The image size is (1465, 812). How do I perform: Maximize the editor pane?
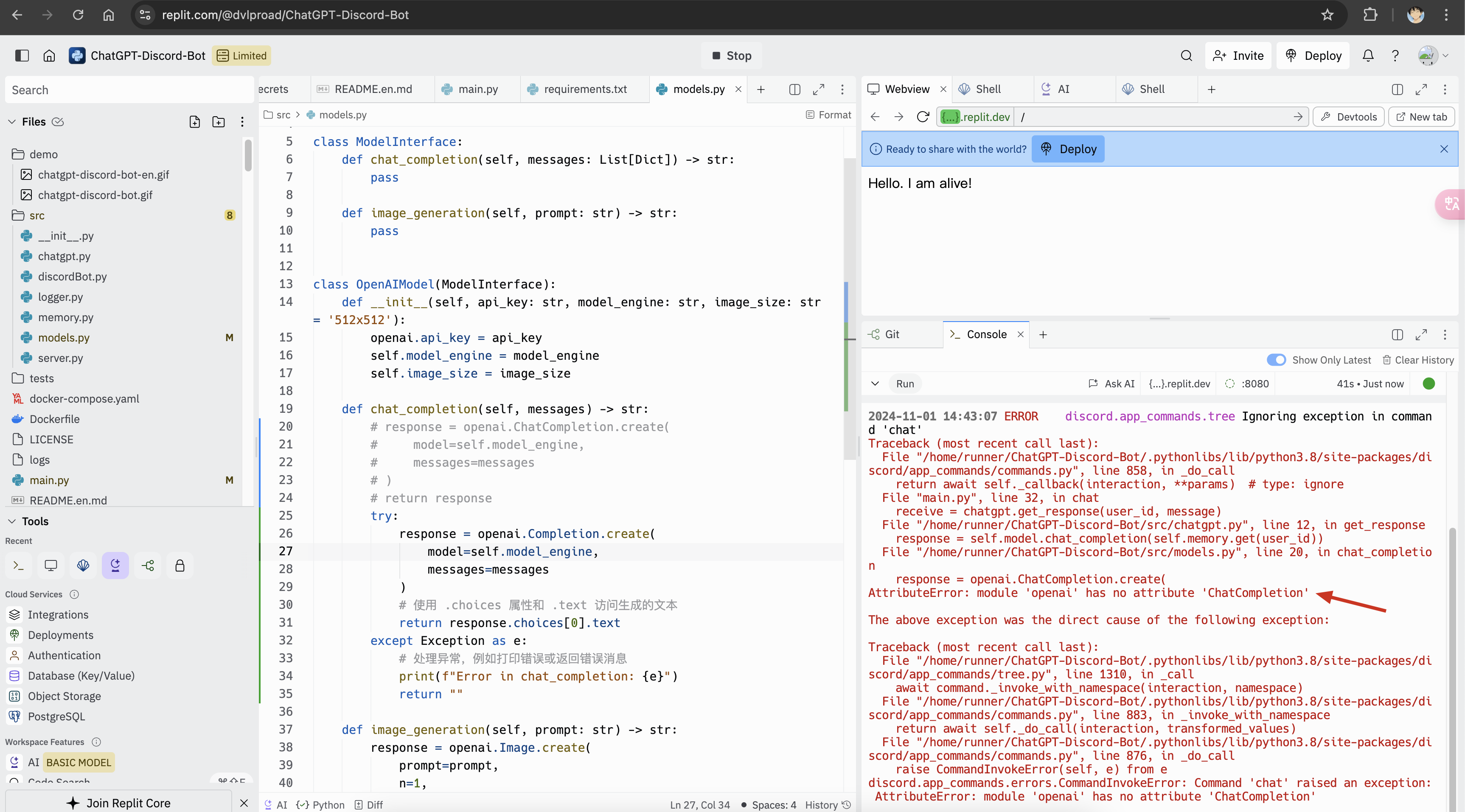point(818,89)
